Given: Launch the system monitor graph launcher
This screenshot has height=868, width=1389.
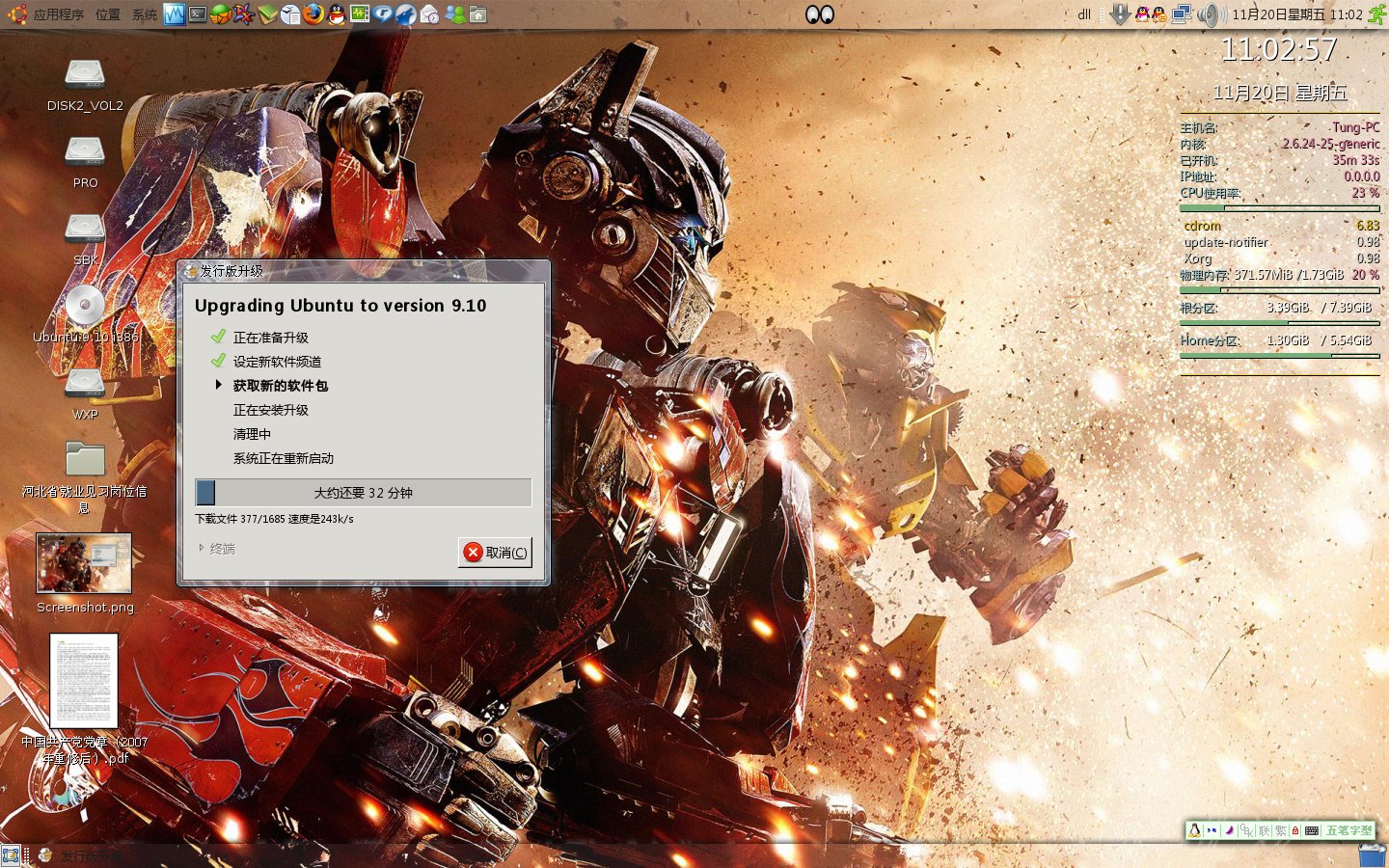Looking at the screenshot, I should click(x=175, y=14).
